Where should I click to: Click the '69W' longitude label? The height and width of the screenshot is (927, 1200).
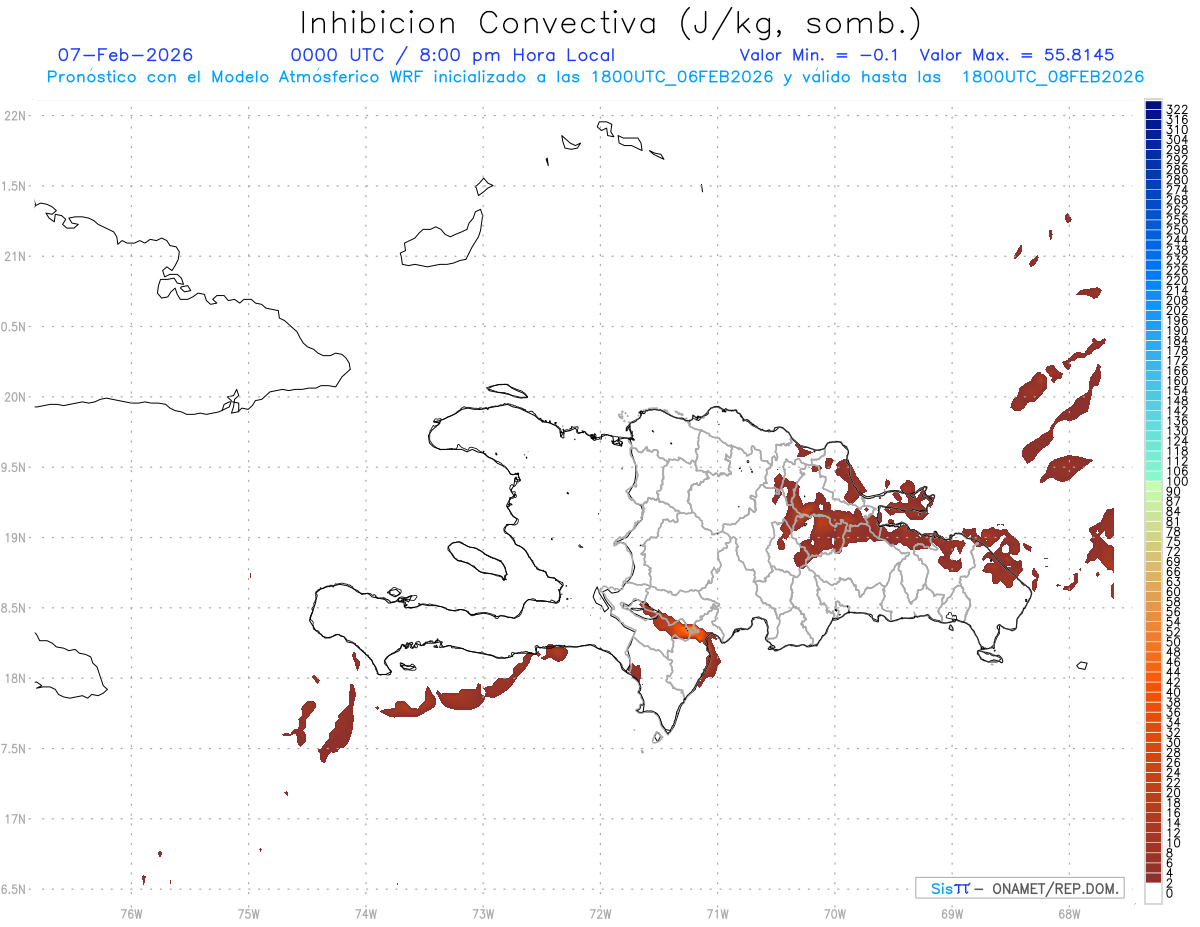tap(952, 913)
